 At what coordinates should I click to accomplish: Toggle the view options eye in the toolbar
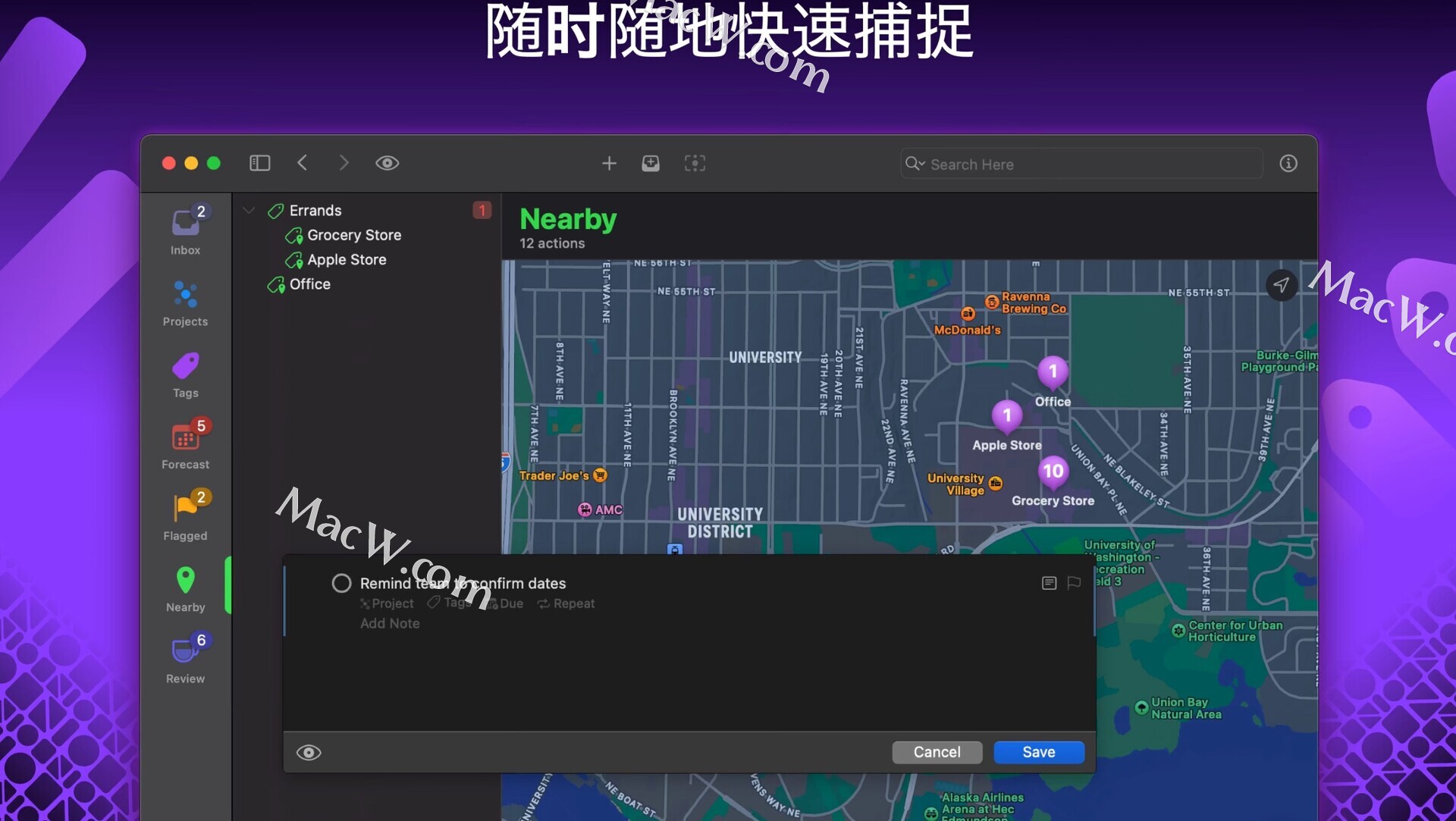[x=387, y=163]
